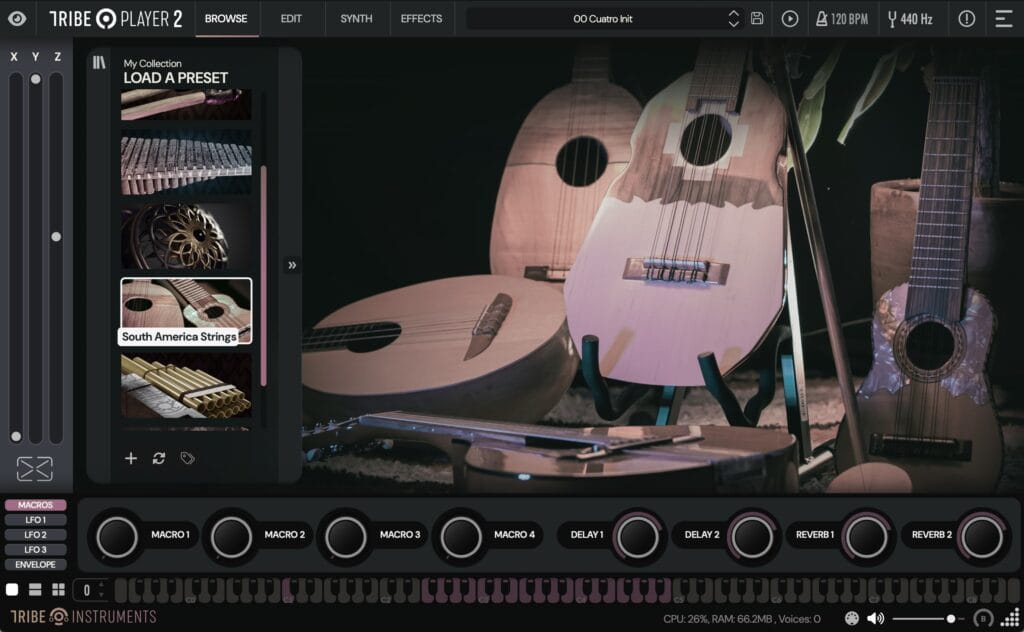Select the two-row layout view
Viewport: 1024px width, 632px height.
pyautogui.click(x=35, y=590)
